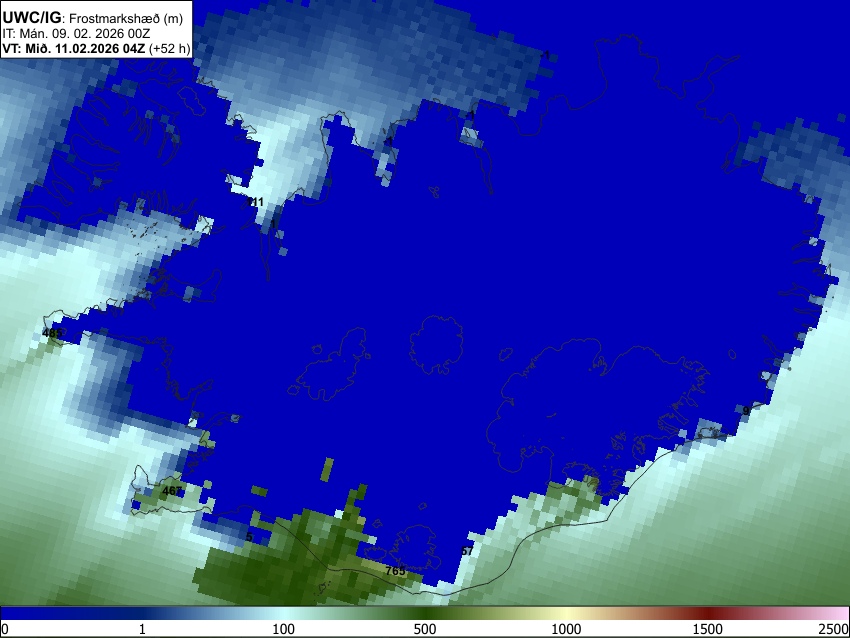Click the color scale tick label "100"
Screen dimensions: 850x638
pyautogui.click(x=284, y=629)
